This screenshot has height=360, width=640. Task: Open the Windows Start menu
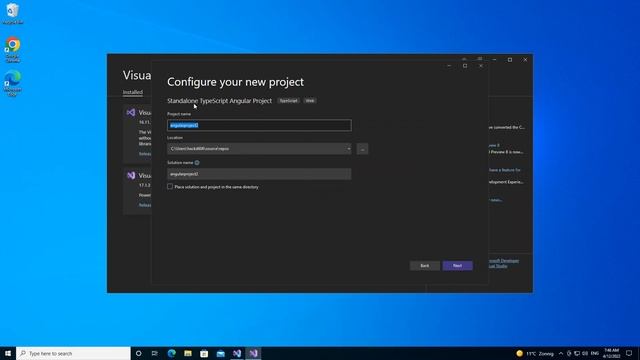click(8, 353)
